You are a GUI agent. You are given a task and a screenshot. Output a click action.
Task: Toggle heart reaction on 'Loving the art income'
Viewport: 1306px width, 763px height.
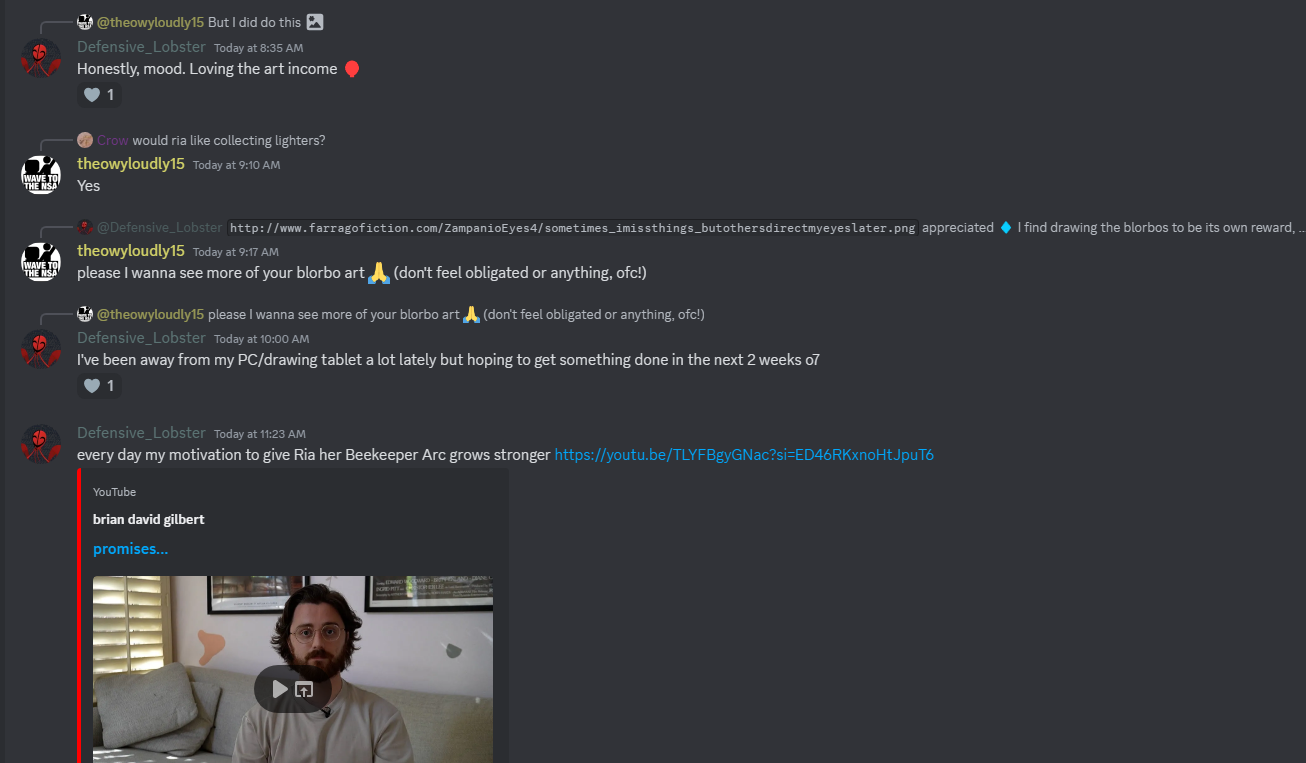[99, 95]
